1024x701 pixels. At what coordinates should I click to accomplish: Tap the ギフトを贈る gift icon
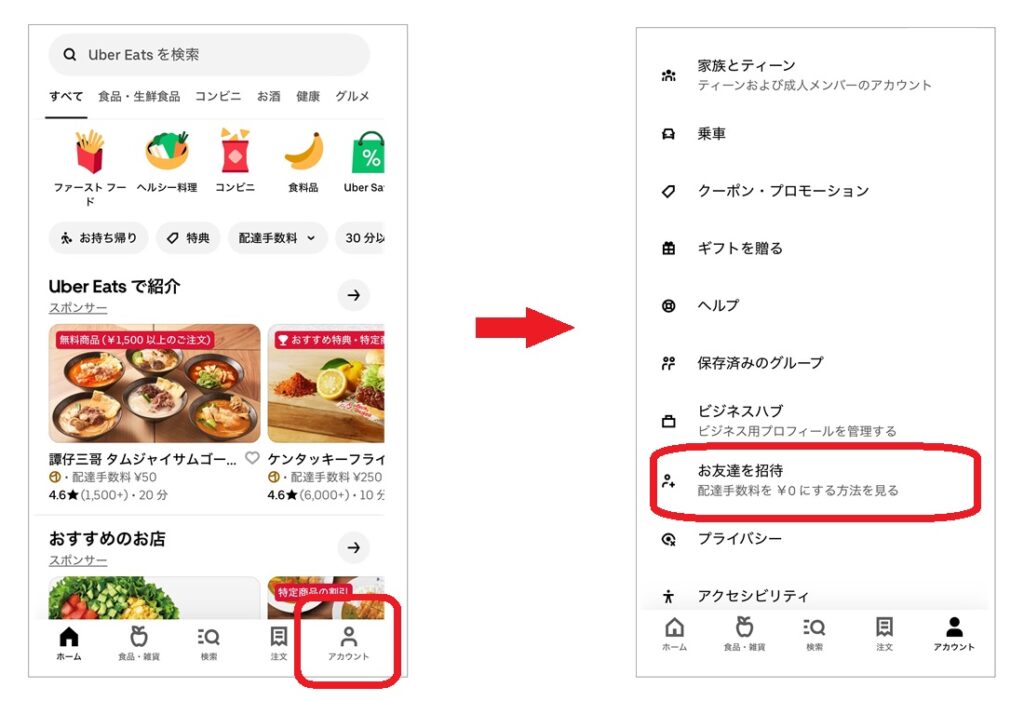[669, 248]
